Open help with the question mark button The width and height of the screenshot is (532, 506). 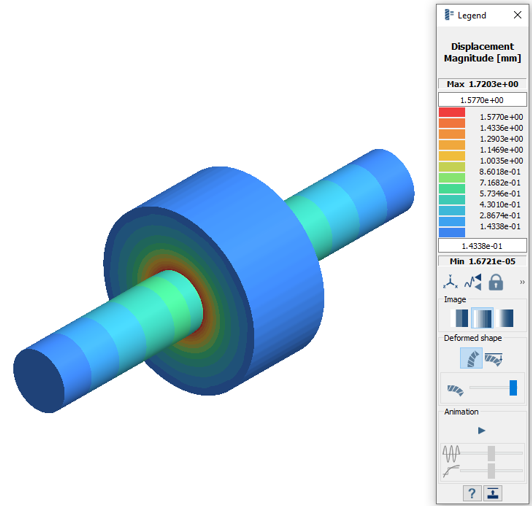tap(472, 493)
